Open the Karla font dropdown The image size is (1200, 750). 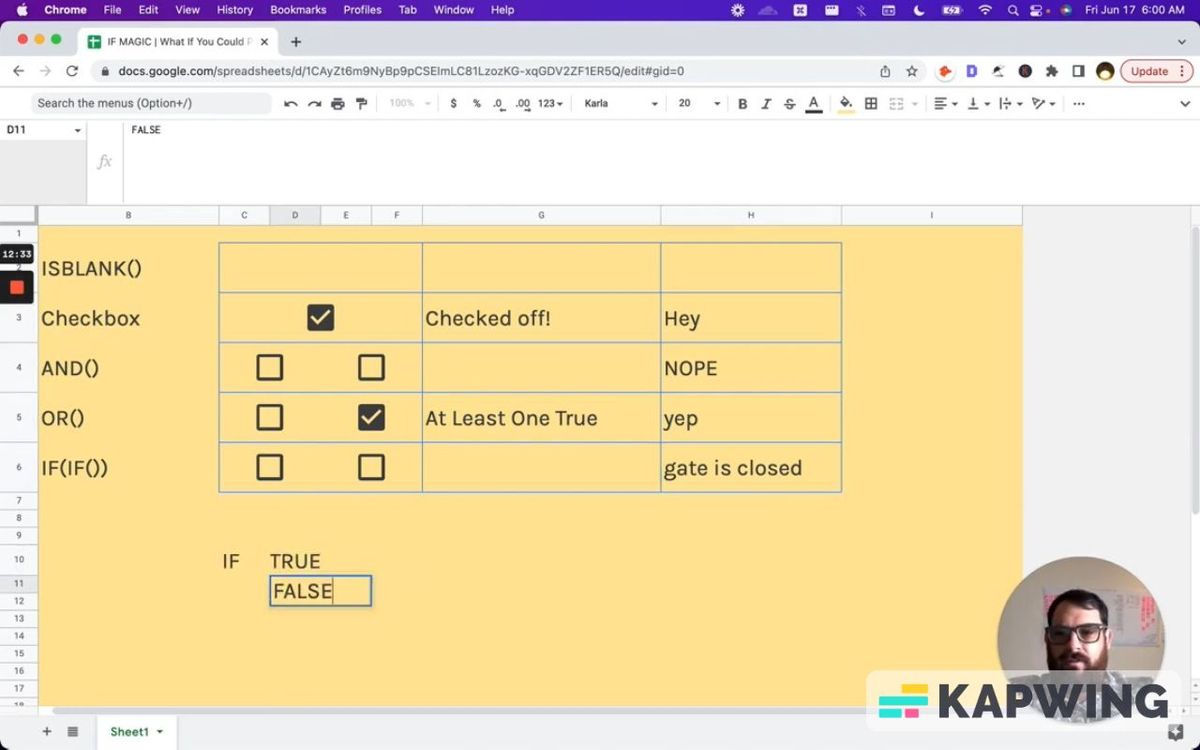tap(621, 104)
